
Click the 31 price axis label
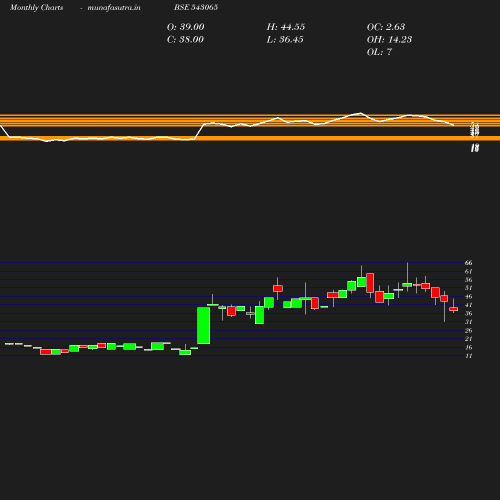(x=468, y=322)
